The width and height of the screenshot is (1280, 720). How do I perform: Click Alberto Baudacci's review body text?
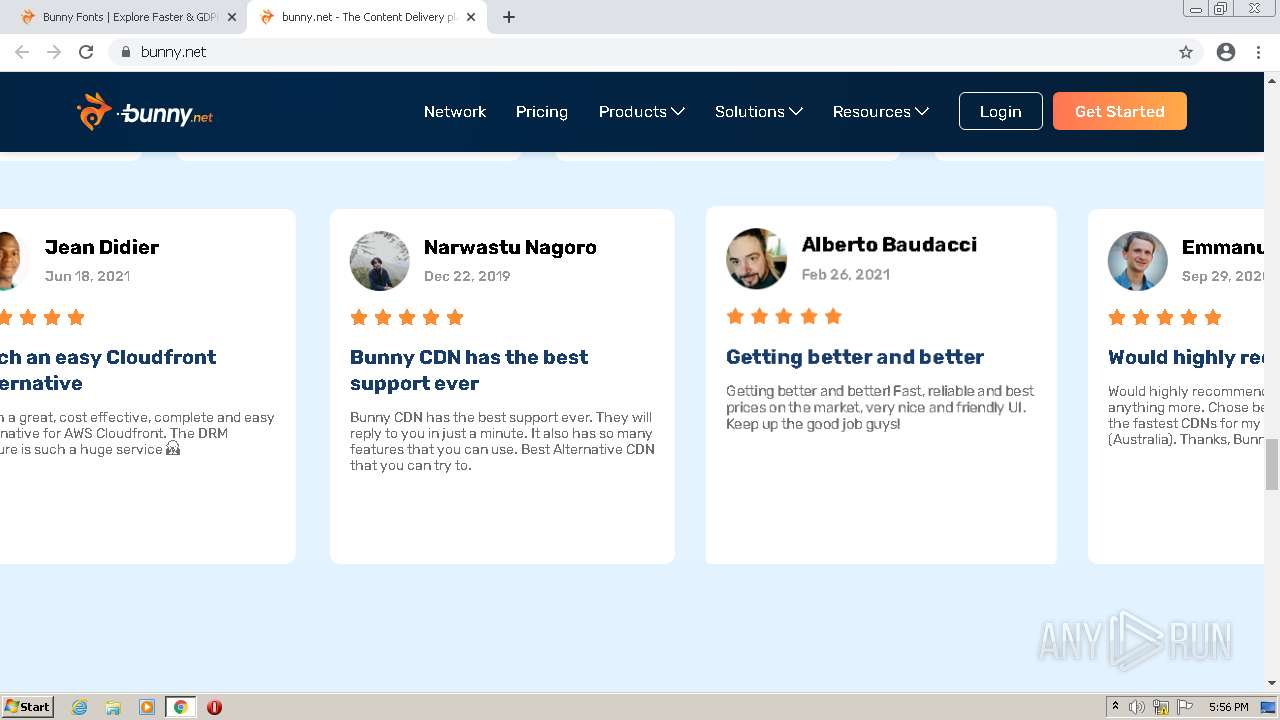880,407
